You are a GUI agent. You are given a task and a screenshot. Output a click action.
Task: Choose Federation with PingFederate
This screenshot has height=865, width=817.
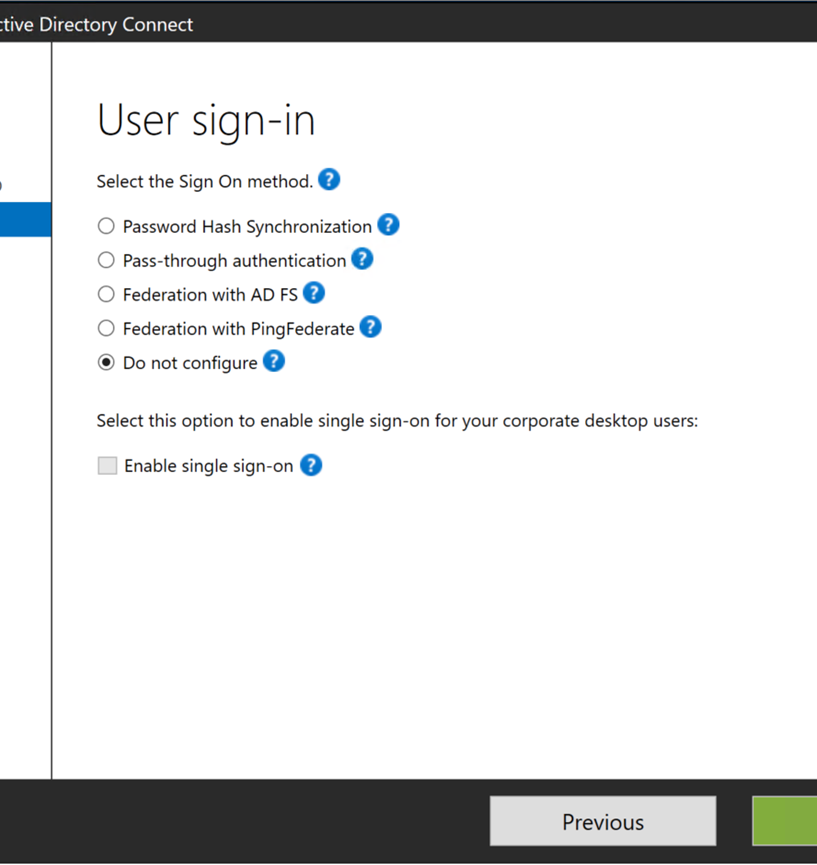pos(106,328)
